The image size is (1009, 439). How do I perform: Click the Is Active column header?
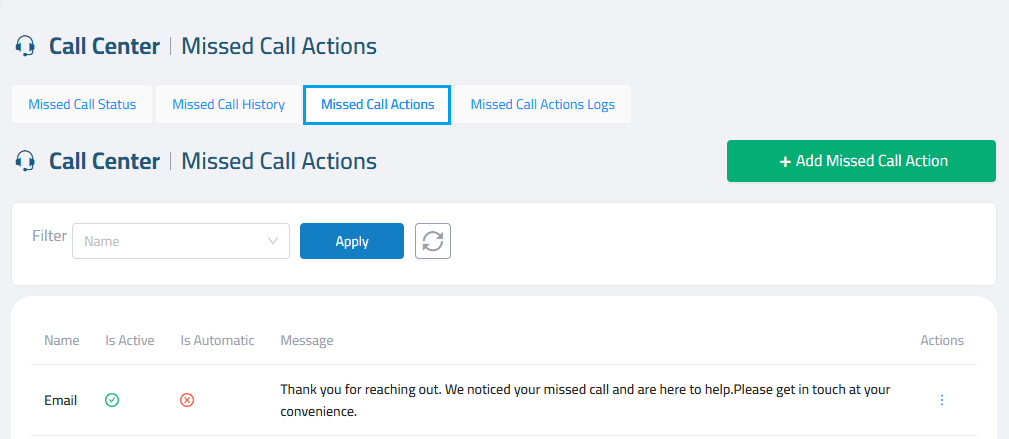(x=130, y=341)
